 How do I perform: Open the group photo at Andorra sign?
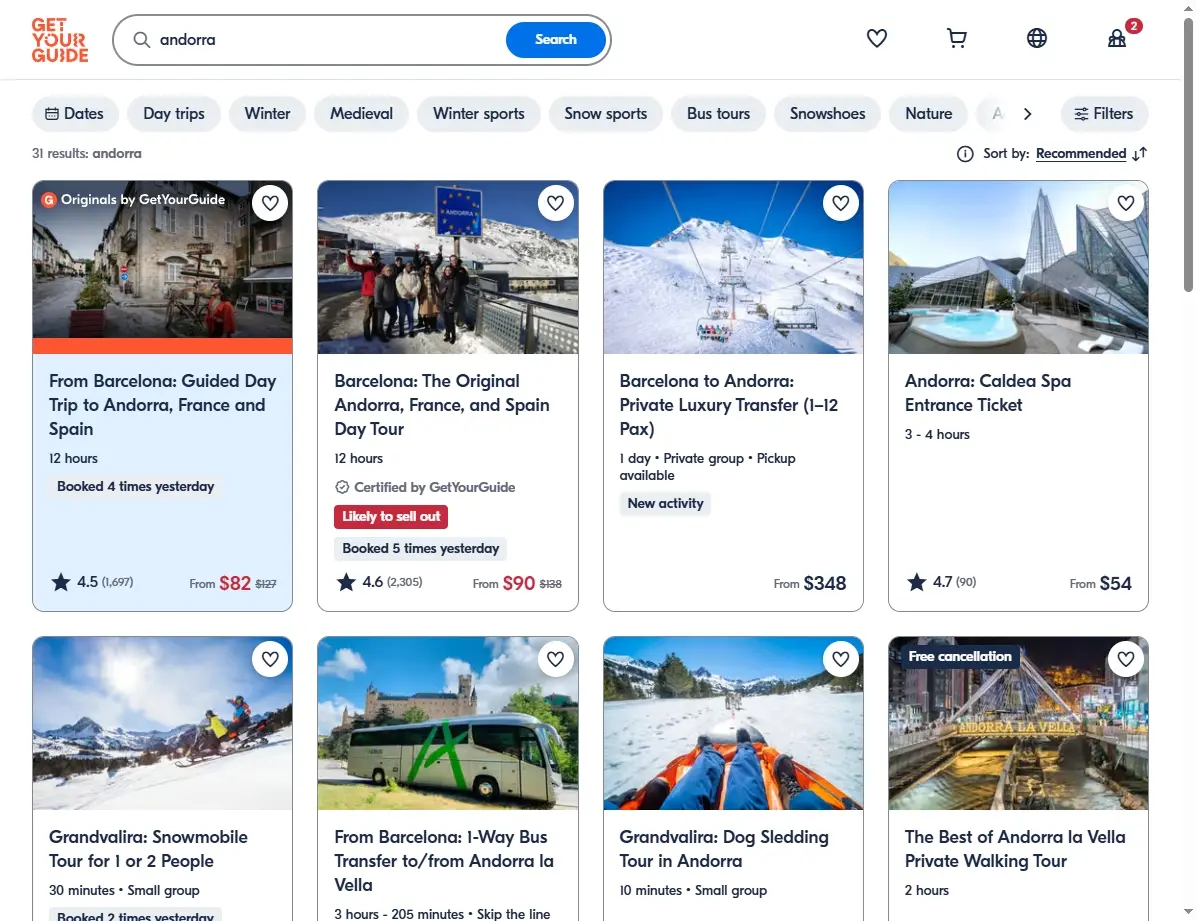(448, 267)
